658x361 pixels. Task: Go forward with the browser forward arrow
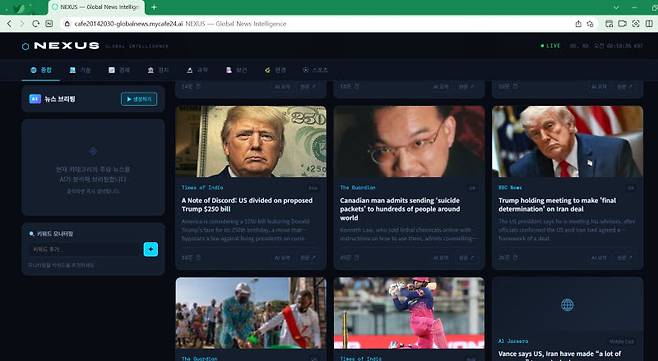pos(22,24)
